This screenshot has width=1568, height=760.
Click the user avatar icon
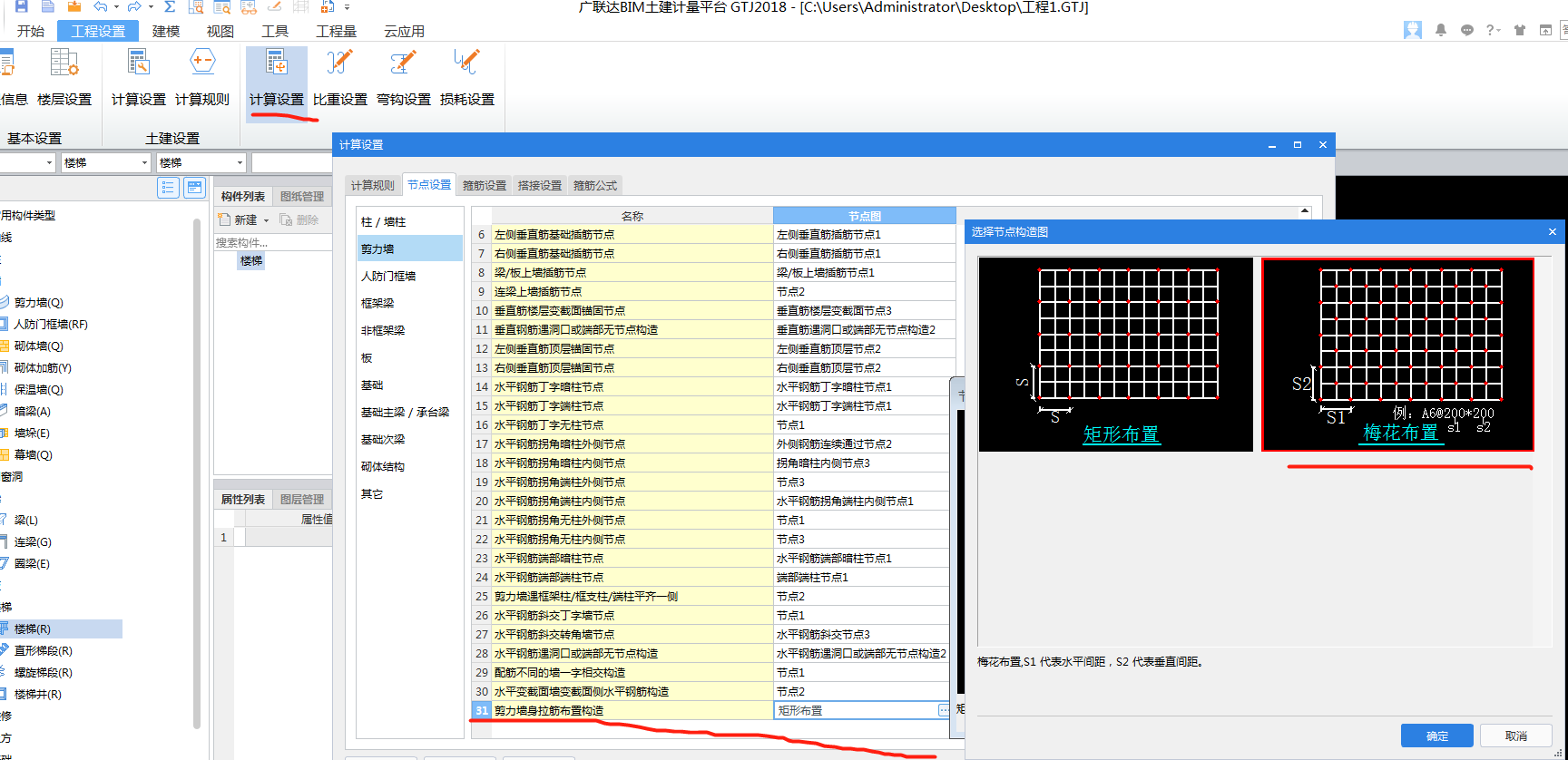(1413, 30)
